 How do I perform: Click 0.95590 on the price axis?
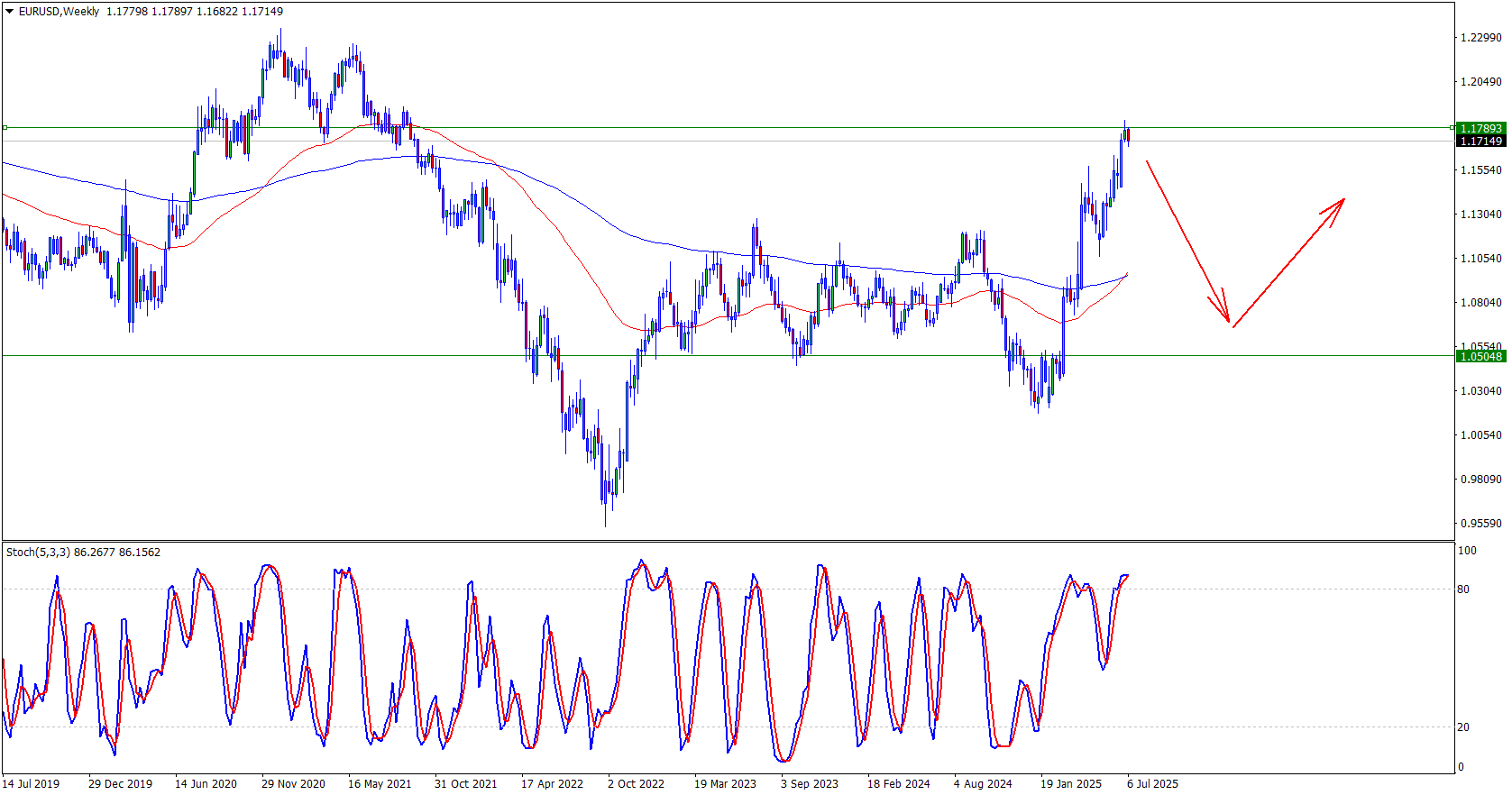(1480, 524)
